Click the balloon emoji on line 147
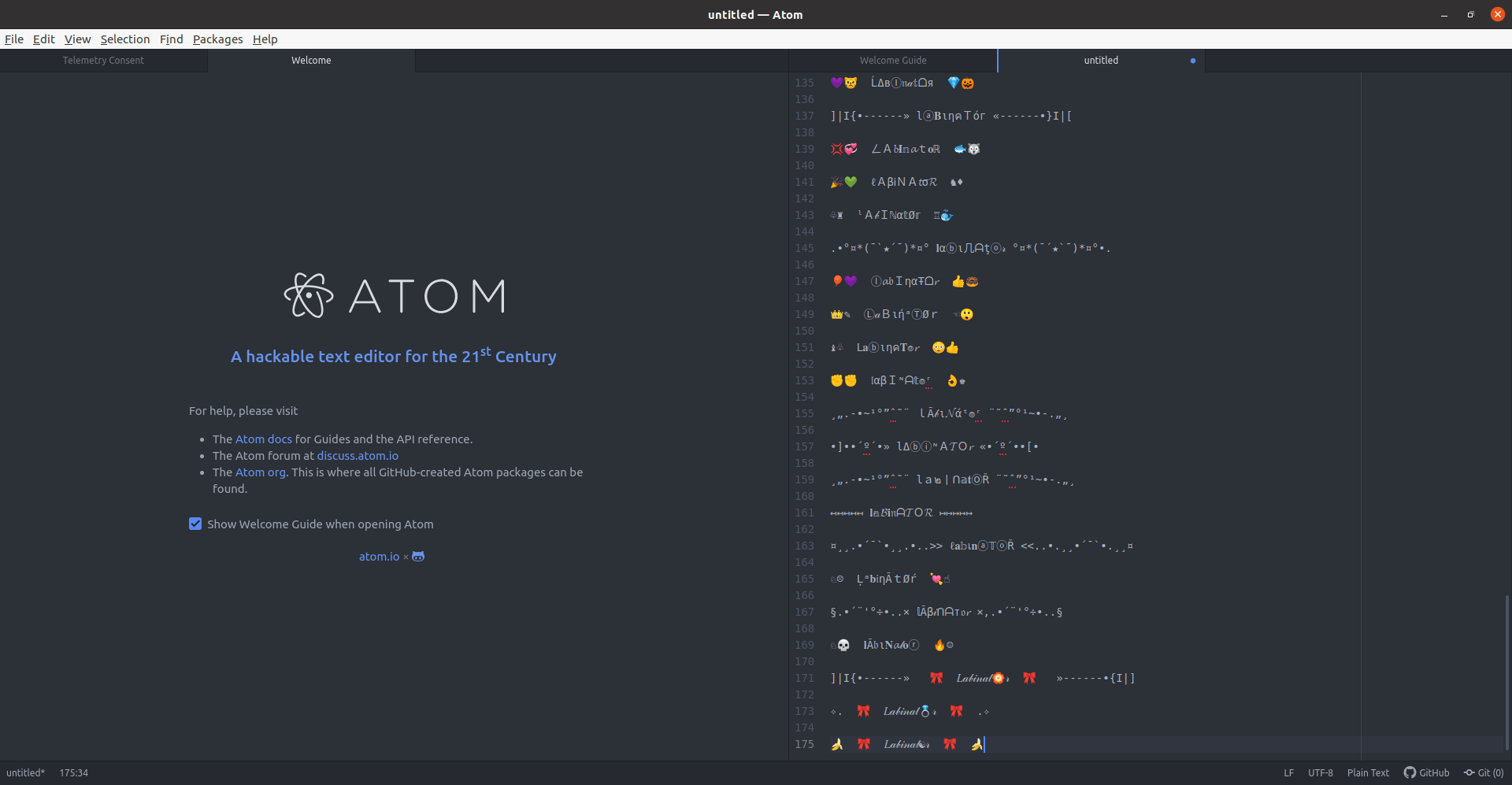 point(837,281)
